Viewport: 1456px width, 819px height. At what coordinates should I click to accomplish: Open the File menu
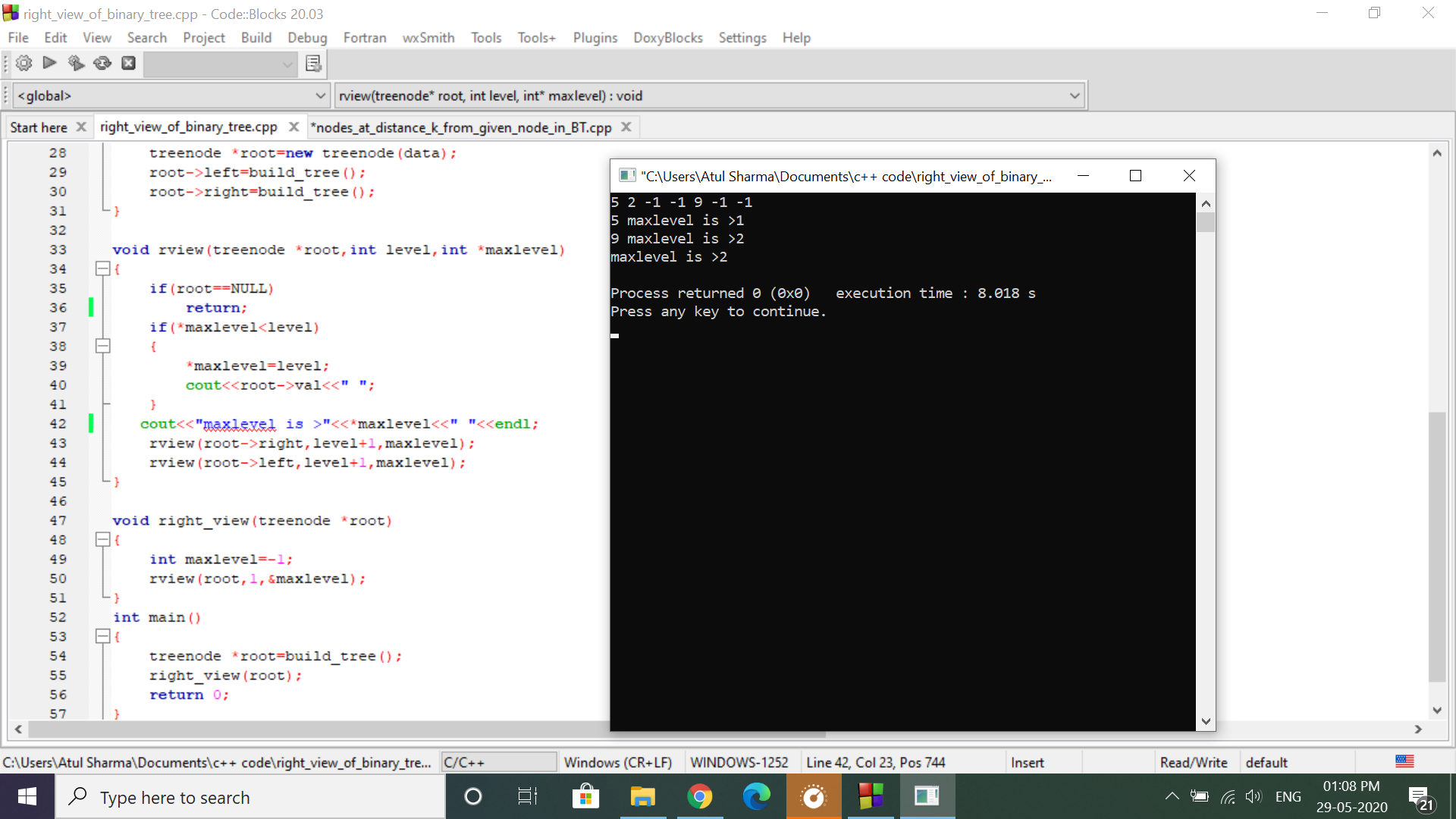tap(18, 37)
